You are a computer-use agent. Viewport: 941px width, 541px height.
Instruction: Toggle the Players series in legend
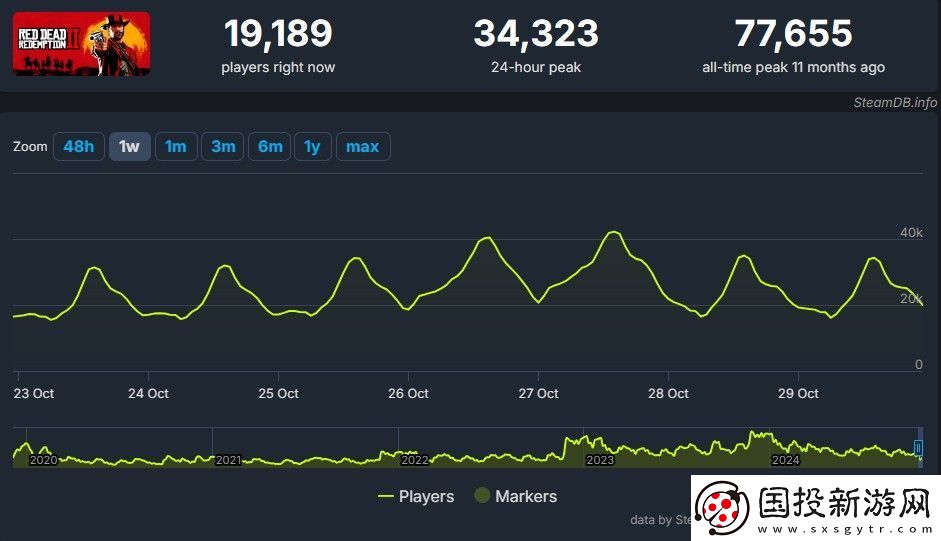(416, 496)
